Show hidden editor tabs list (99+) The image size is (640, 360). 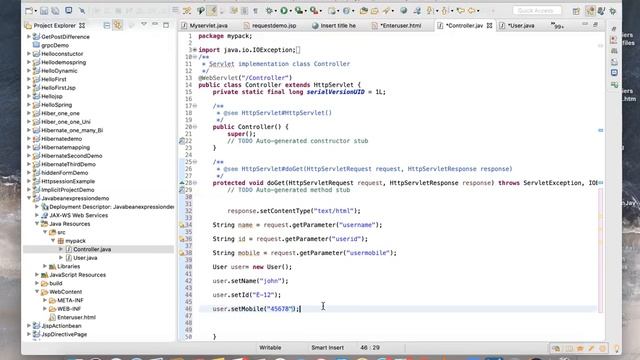[557, 26]
